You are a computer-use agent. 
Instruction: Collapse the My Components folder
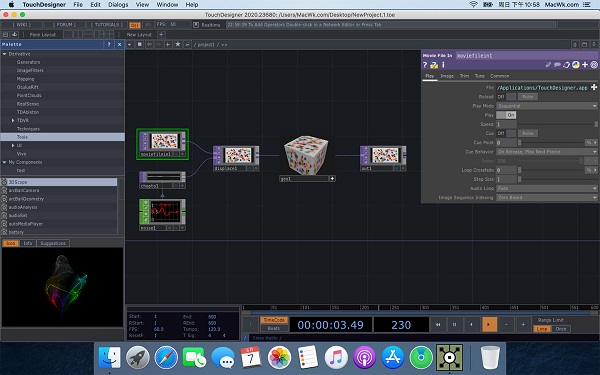point(5,162)
